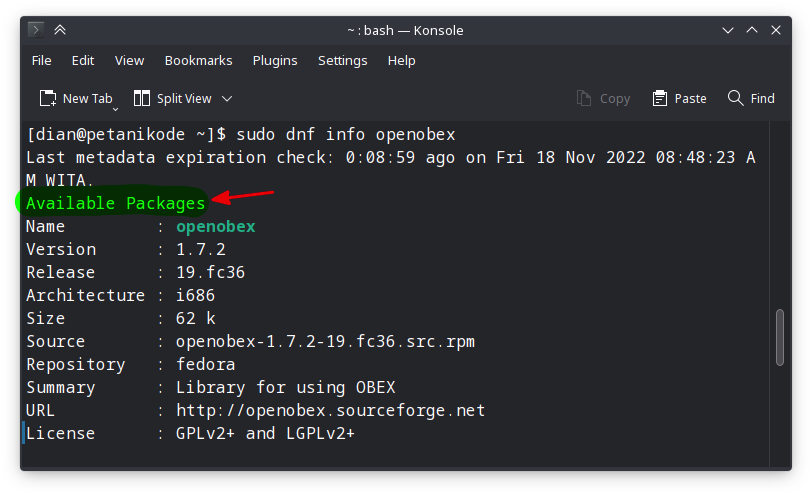The height and width of the screenshot is (495, 812).
Task: Click the New Tab page icon
Action: point(48,98)
